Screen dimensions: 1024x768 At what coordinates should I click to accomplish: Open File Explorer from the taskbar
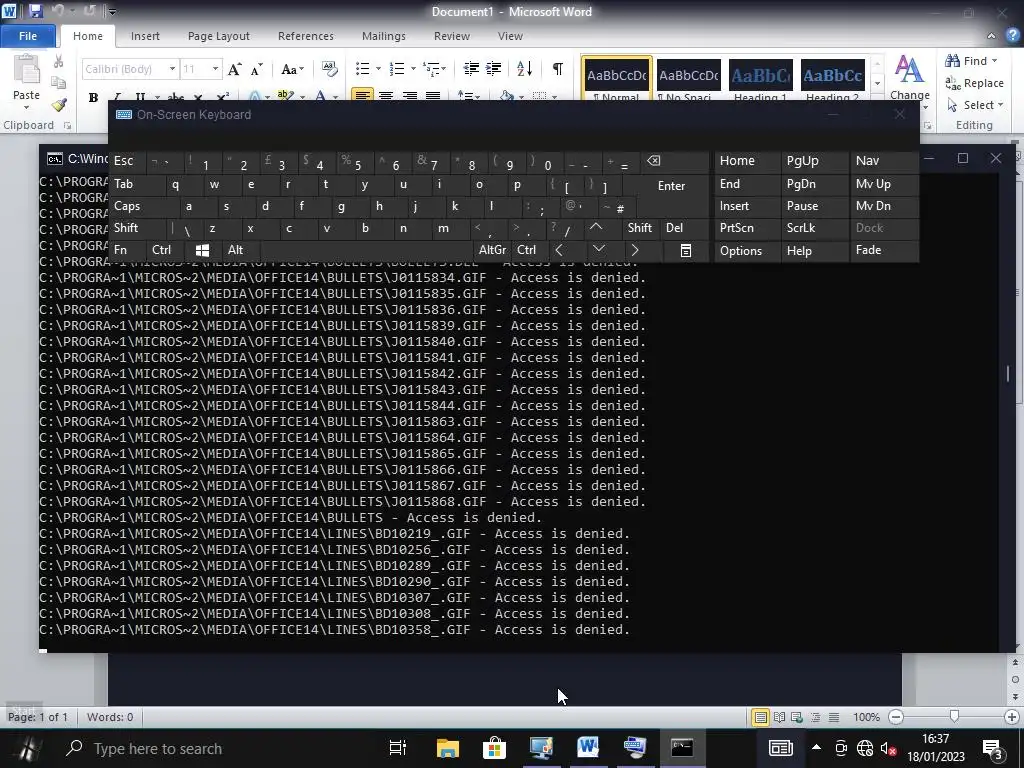click(448, 748)
